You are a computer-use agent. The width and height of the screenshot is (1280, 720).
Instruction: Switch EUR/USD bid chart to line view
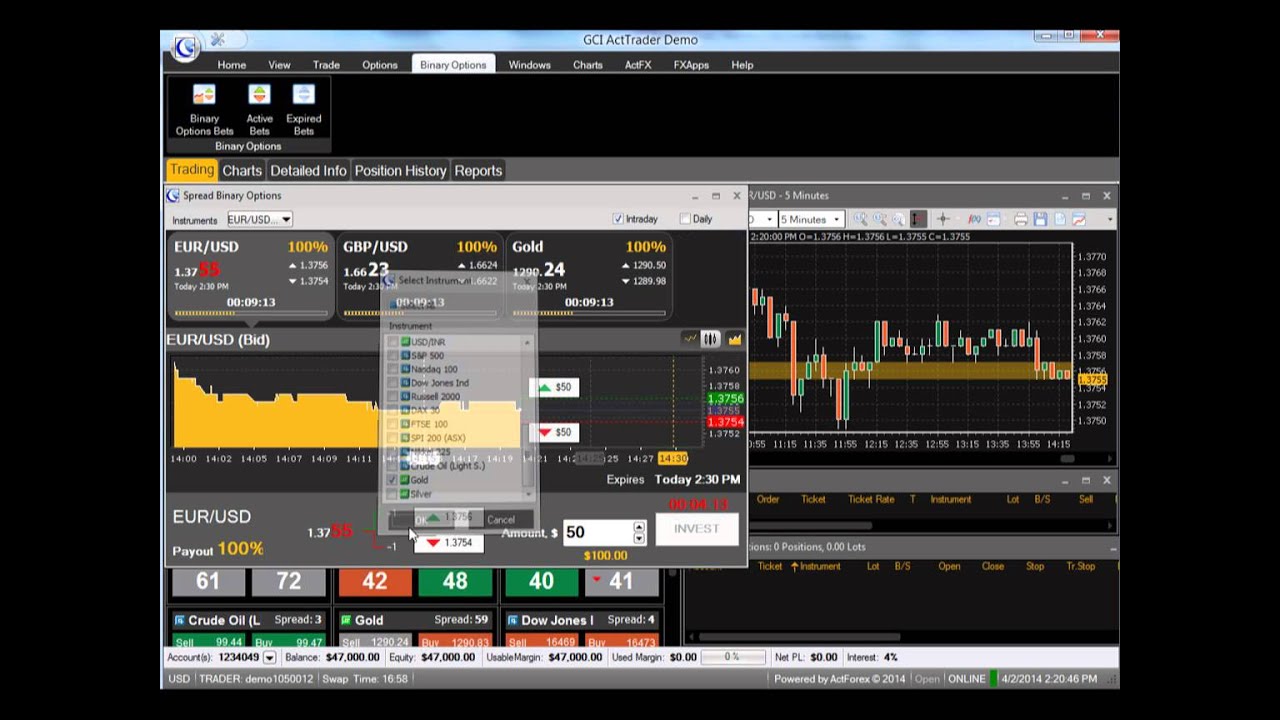pos(690,339)
